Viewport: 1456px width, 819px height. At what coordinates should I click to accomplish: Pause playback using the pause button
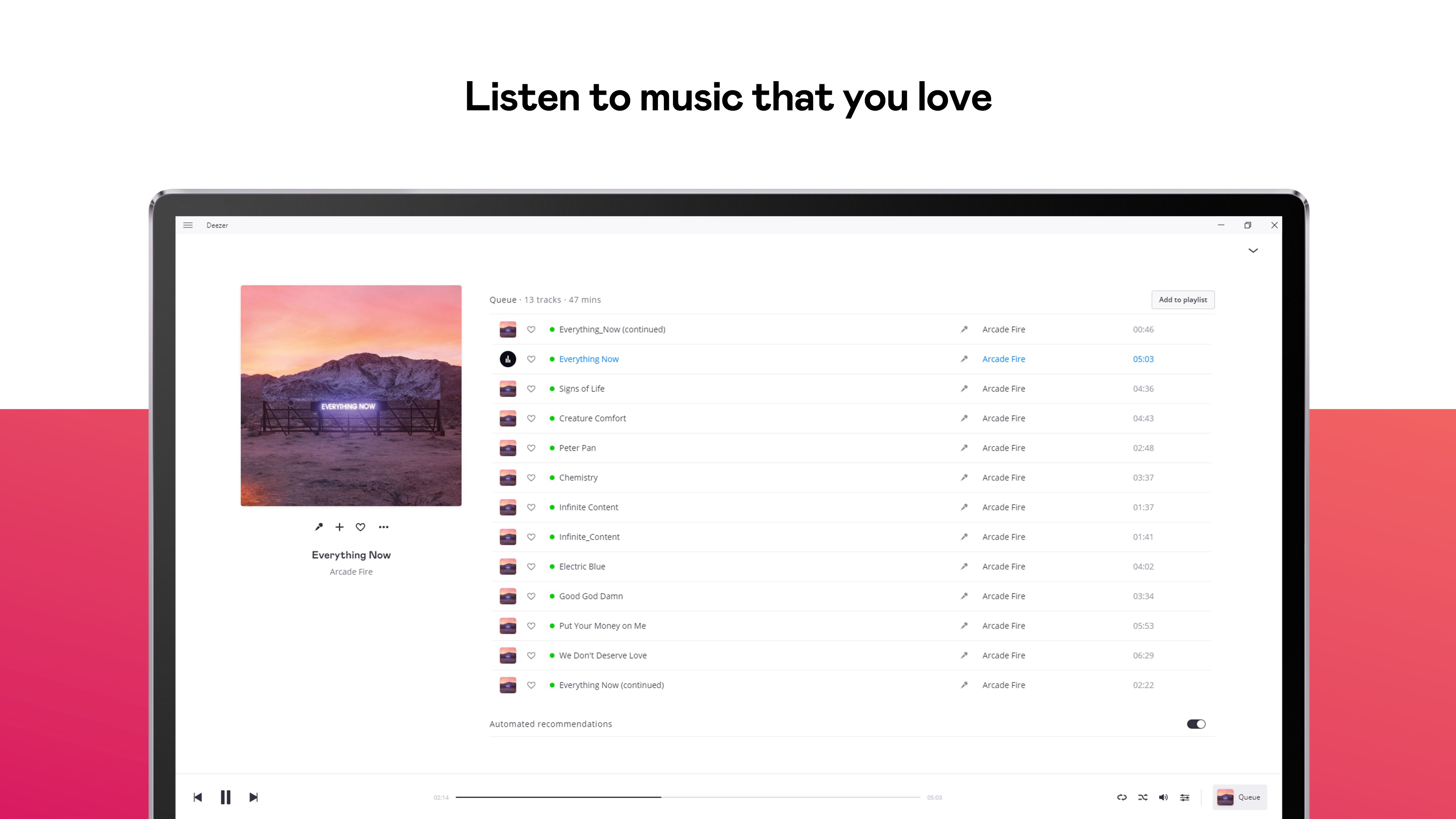[226, 797]
